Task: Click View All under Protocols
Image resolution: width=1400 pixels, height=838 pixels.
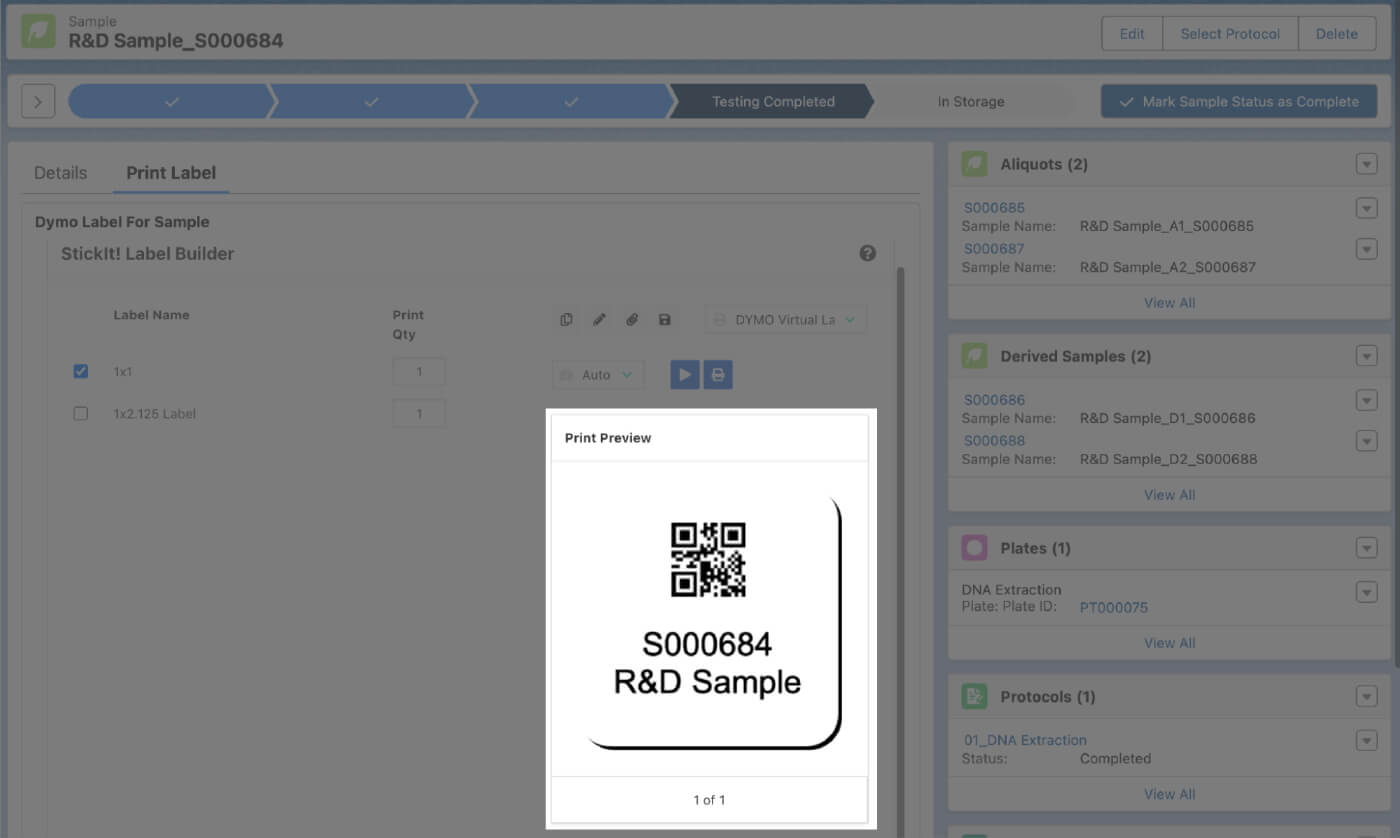Action: click(1169, 795)
